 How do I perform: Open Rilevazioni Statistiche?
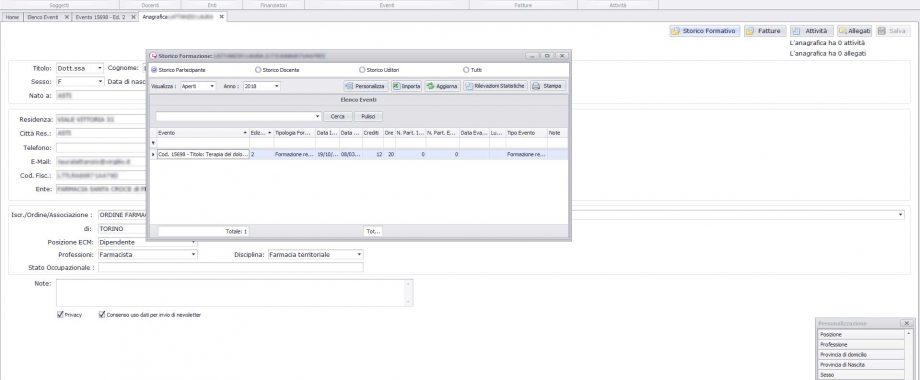coord(496,86)
